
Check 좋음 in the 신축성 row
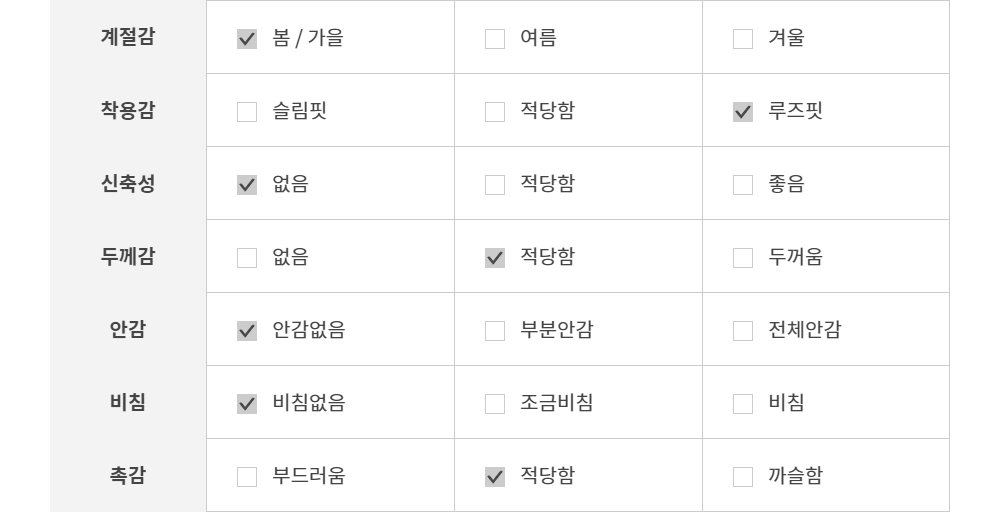[743, 185]
